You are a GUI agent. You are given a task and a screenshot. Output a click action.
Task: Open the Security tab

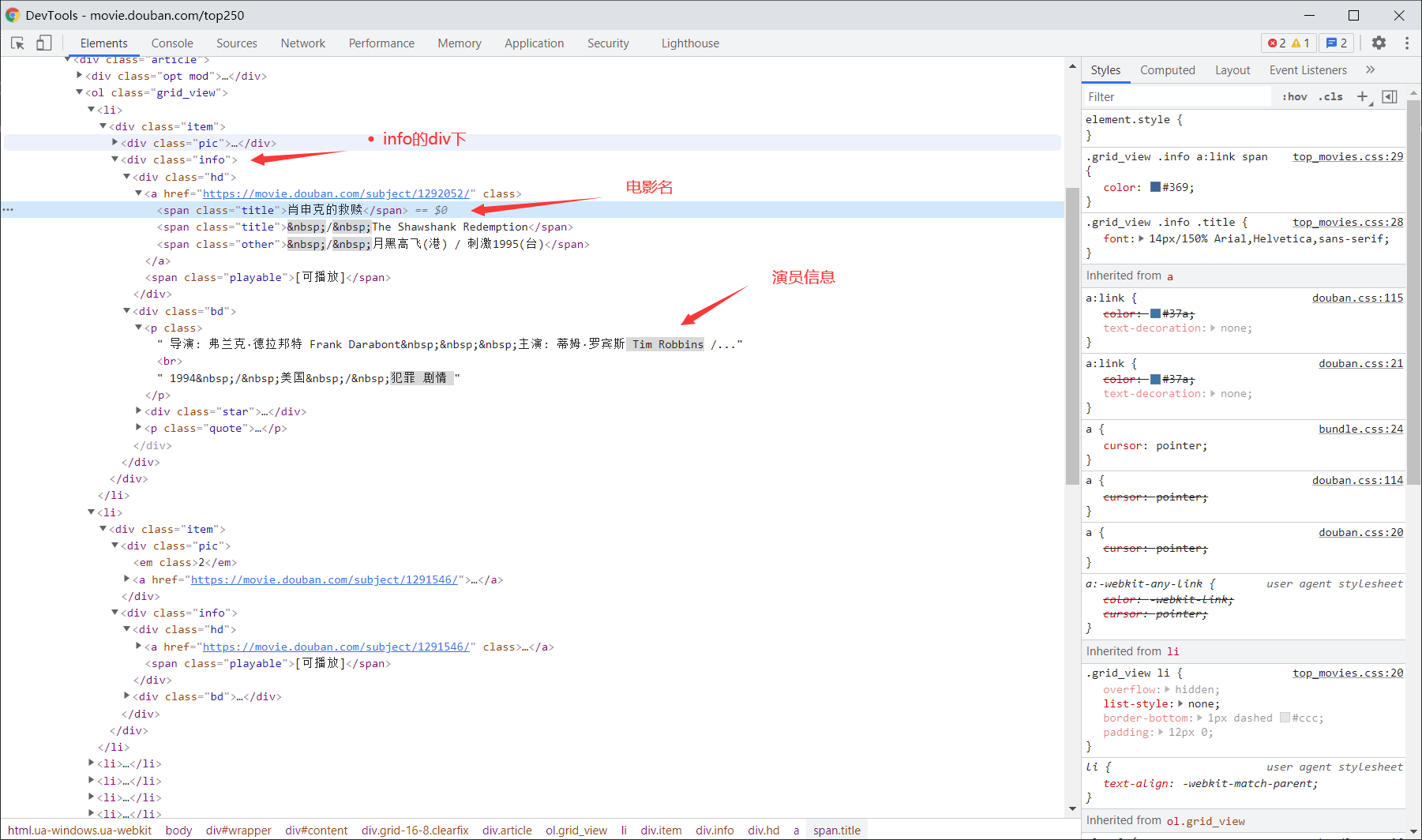click(x=608, y=43)
